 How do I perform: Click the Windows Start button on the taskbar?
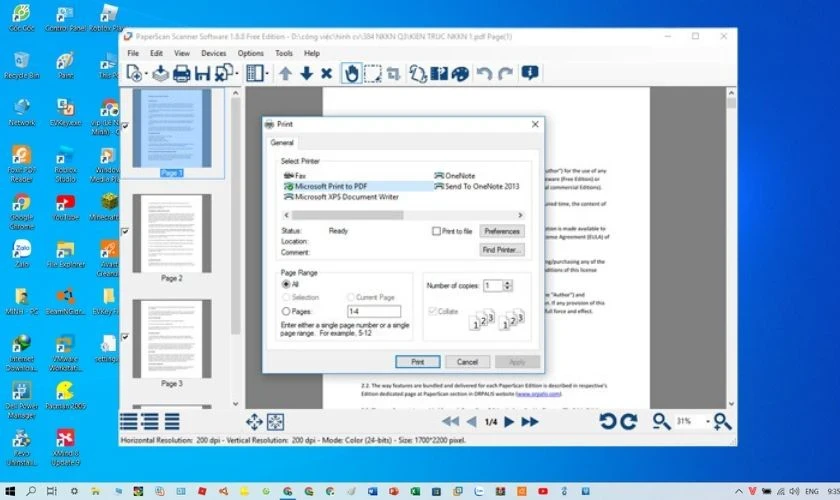click(10, 491)
